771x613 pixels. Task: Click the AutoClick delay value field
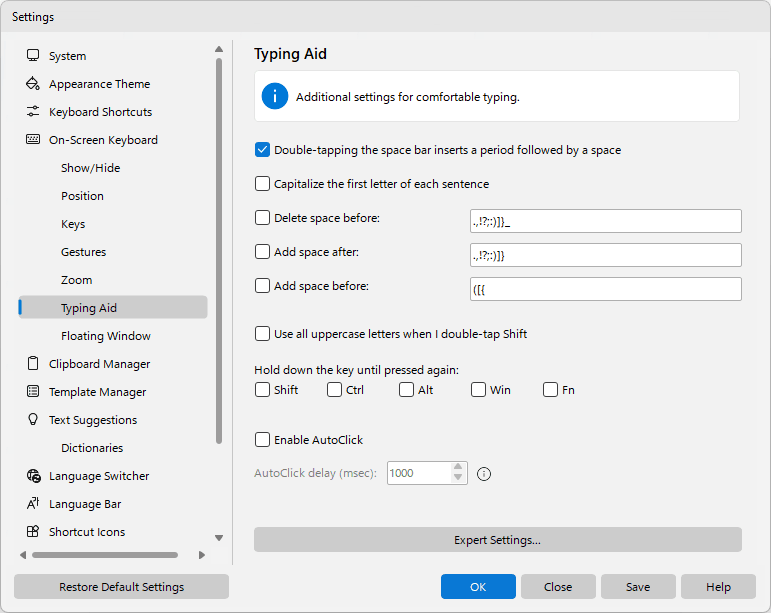[419, 473]
